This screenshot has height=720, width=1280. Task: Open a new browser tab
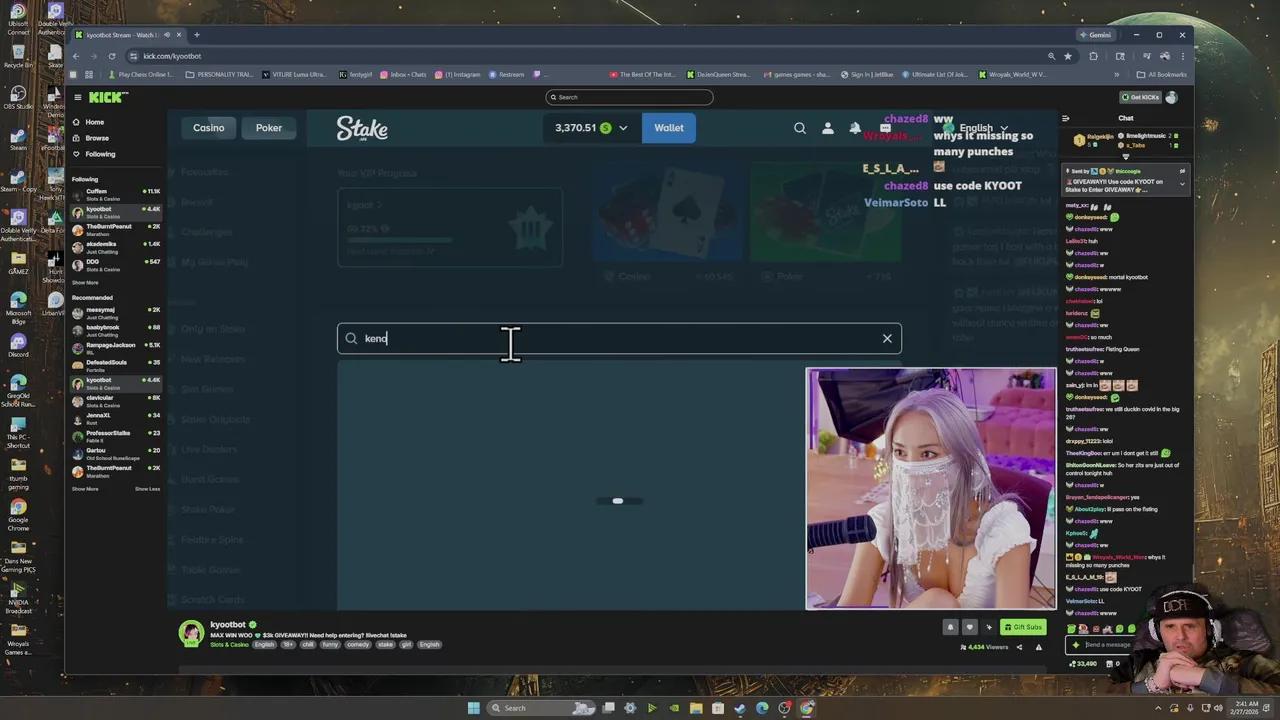197,35
